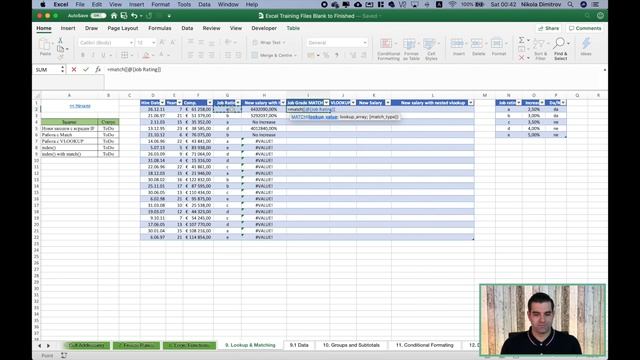Click the Fill Color bucket icon

146,55
